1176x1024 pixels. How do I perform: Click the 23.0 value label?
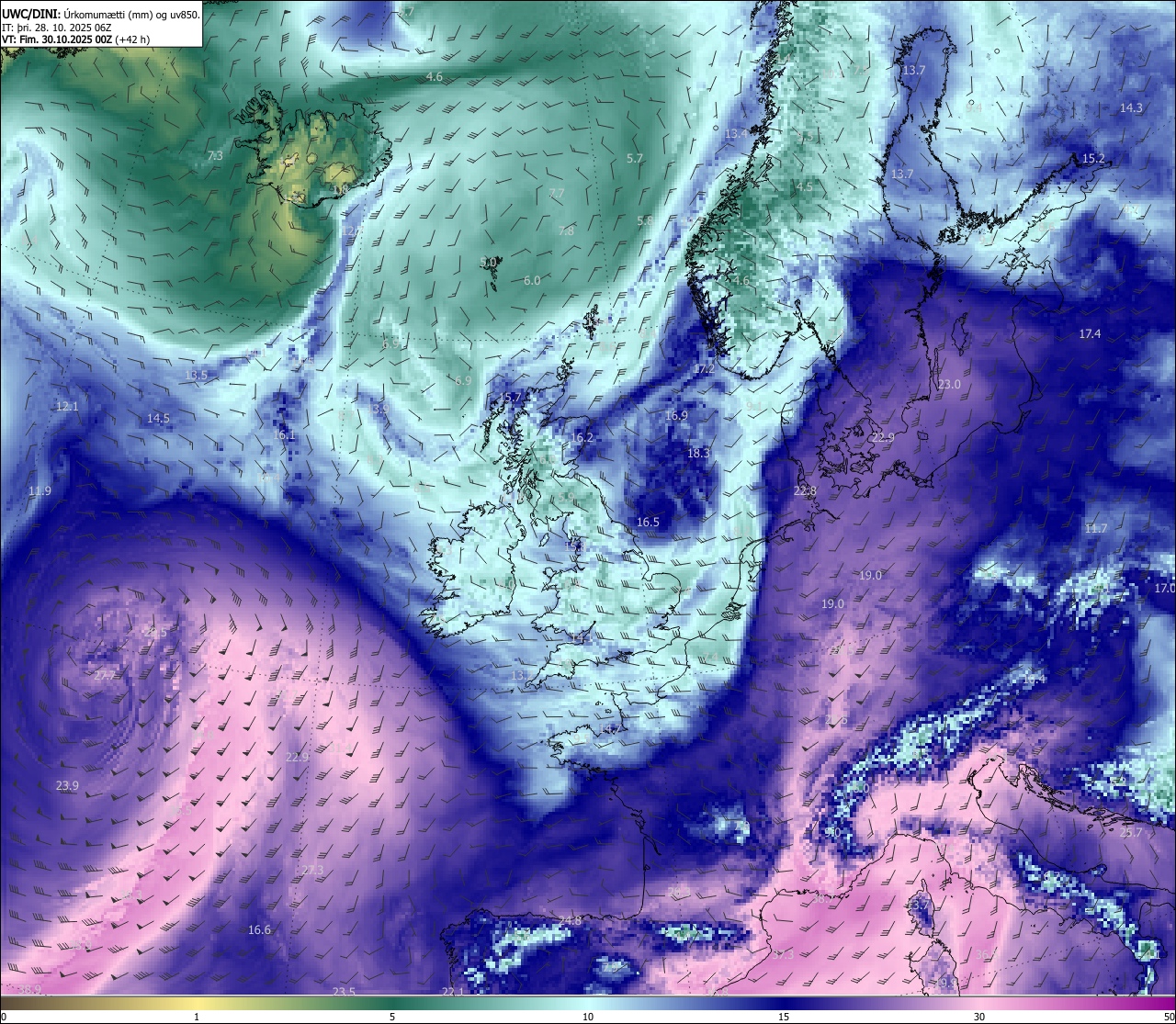pyautogui.click(x=949, y=384)
